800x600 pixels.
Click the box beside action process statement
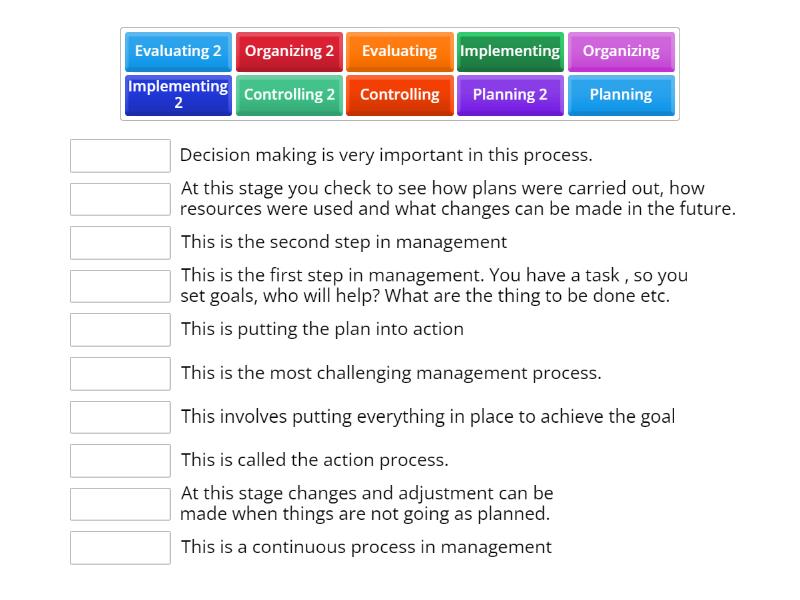pyautogui.click(x=120, y=460)
